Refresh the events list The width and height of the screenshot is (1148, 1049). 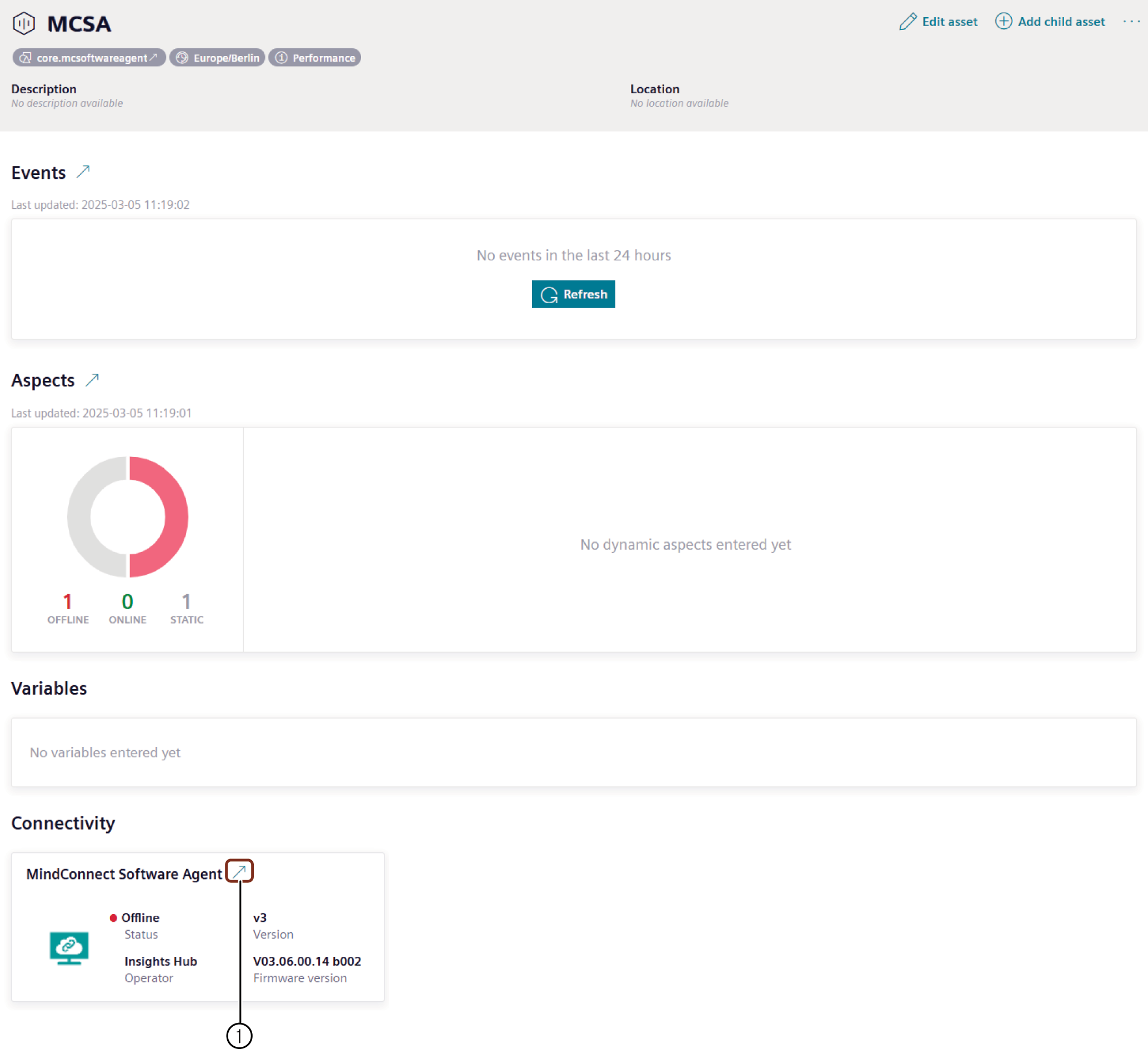click(x=573, y=294)
